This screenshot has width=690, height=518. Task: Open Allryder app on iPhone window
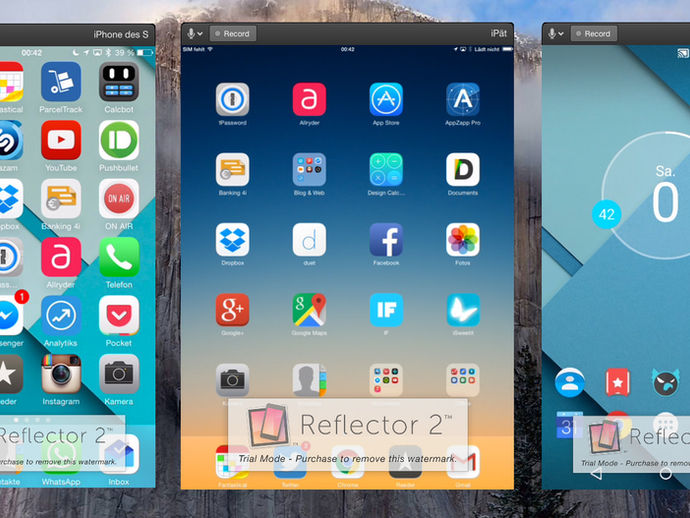point(61,257)
